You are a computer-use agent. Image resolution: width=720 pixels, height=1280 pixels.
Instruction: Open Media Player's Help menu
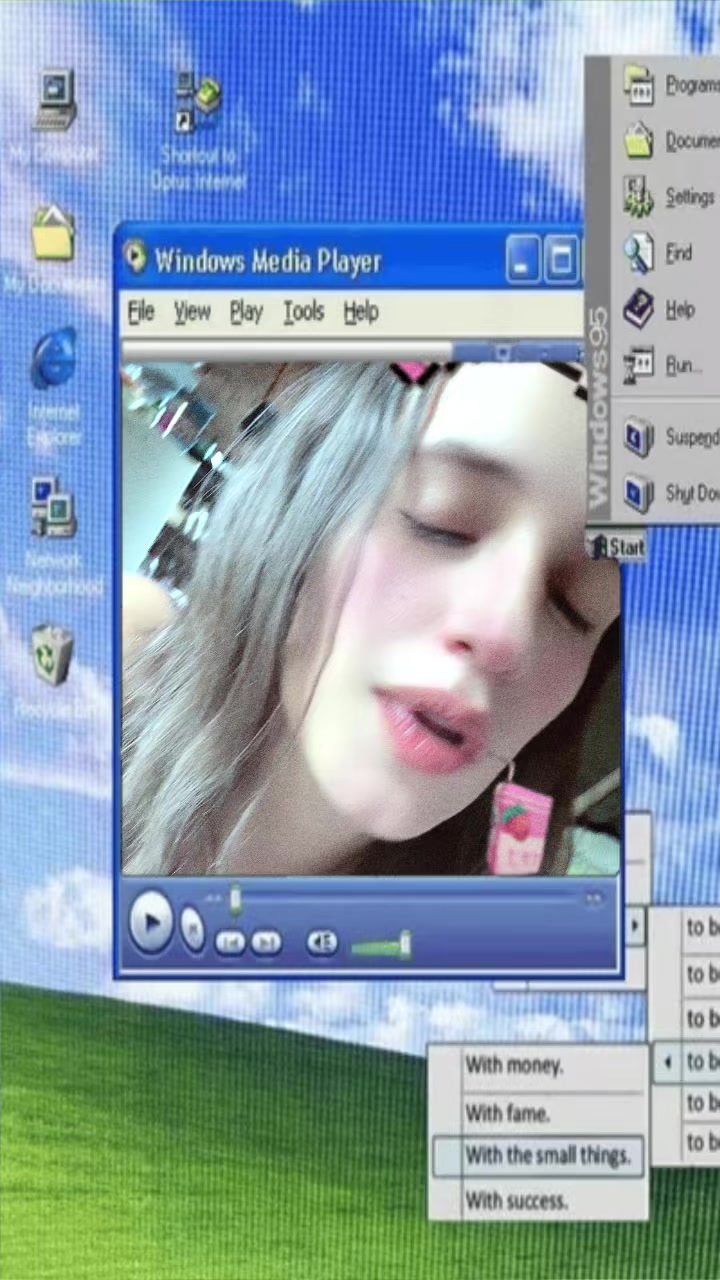pos(361,312)
